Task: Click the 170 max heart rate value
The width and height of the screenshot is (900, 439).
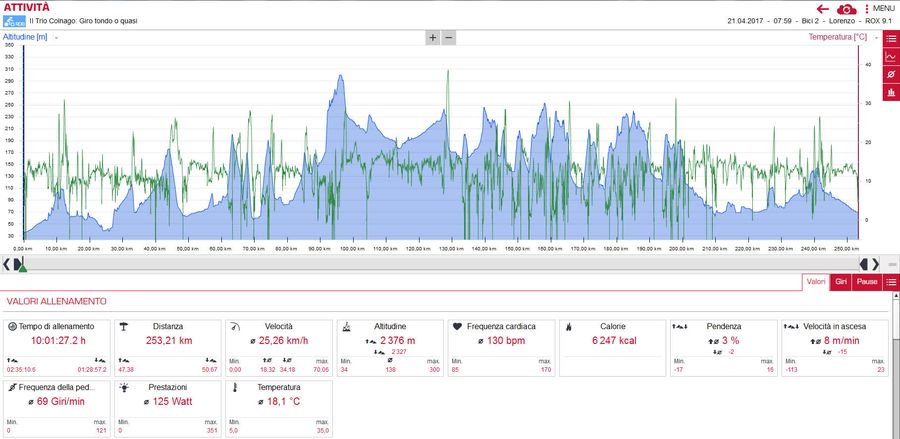Action: coord(546,370)
